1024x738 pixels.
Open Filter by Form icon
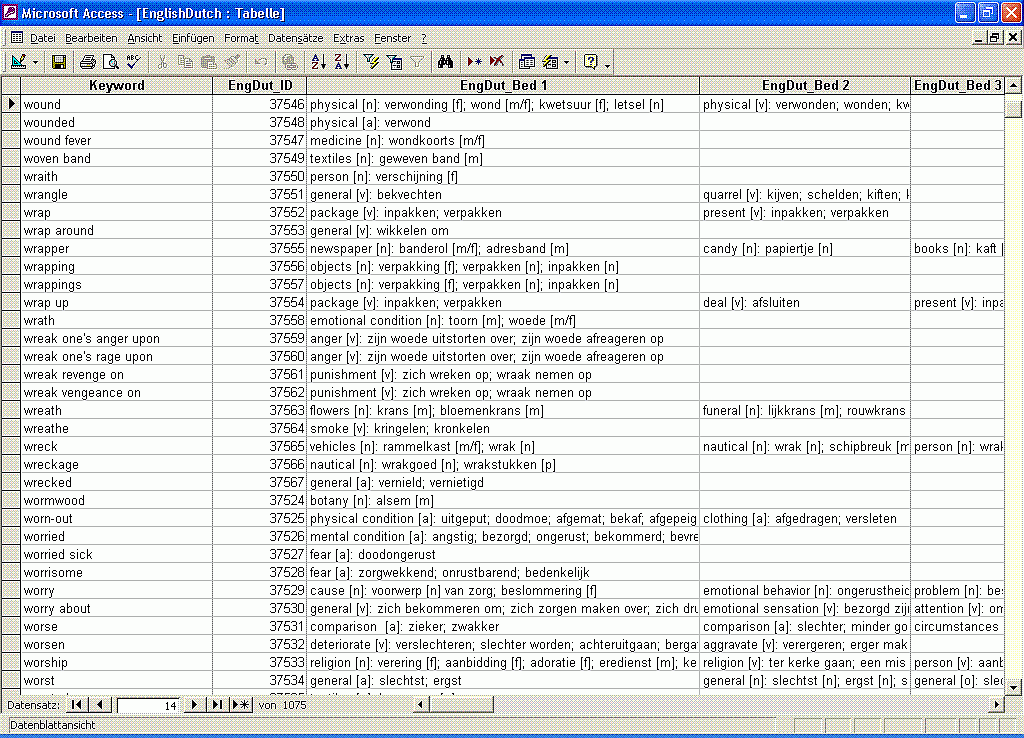tap(394, 62)
